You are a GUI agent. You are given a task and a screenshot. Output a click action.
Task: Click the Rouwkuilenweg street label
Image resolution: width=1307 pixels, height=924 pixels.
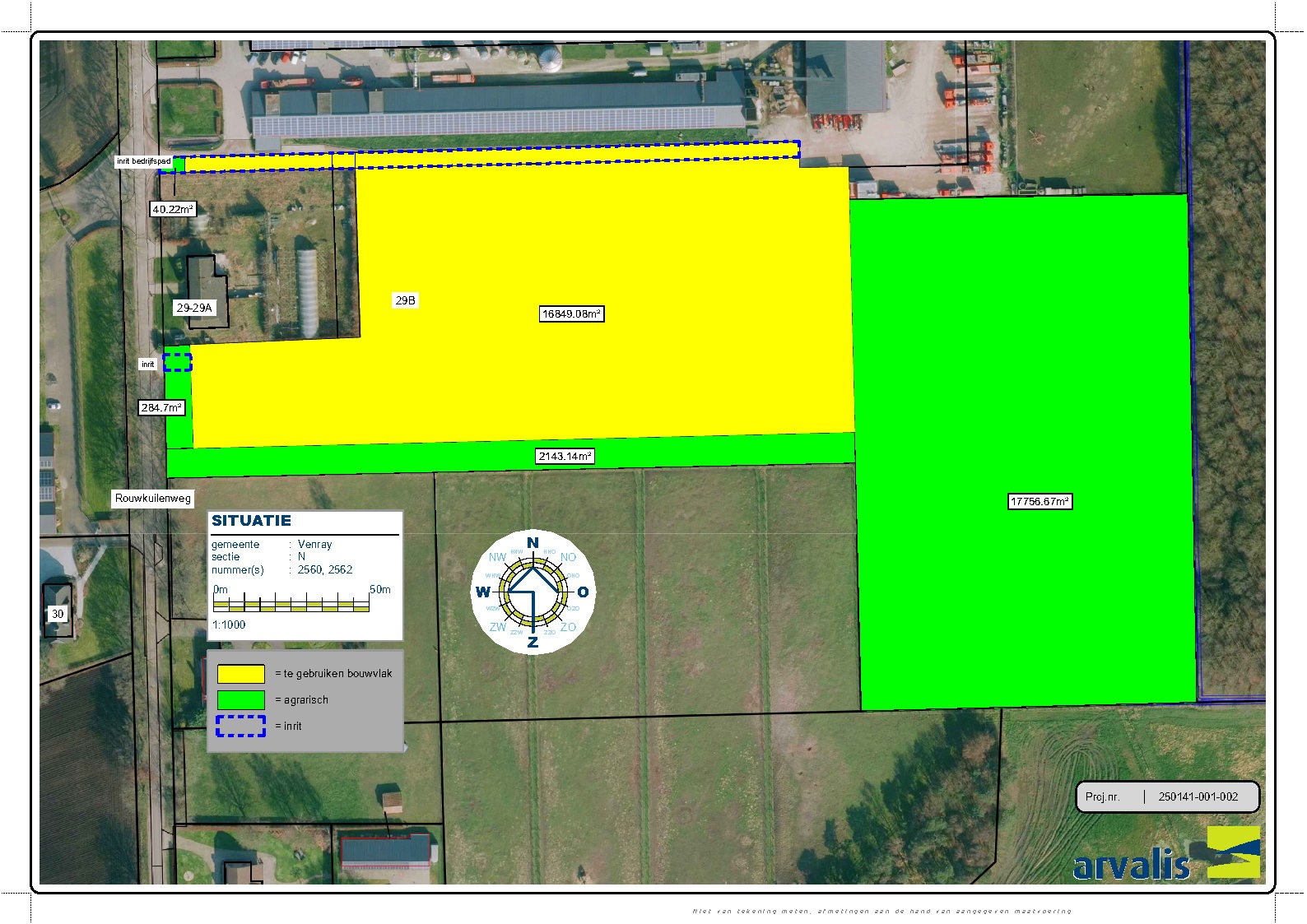coord(153,498)
